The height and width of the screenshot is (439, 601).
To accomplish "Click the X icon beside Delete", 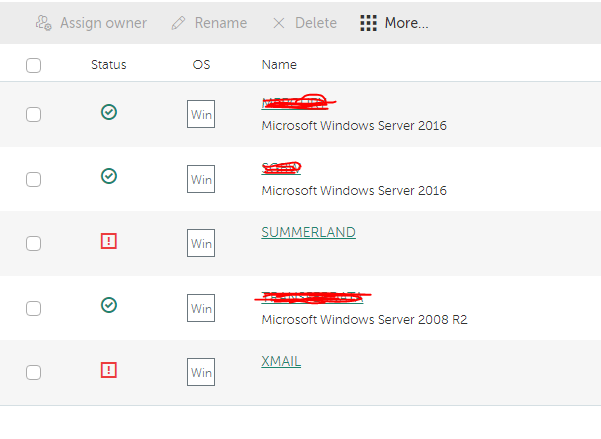I will pos(279,23).
